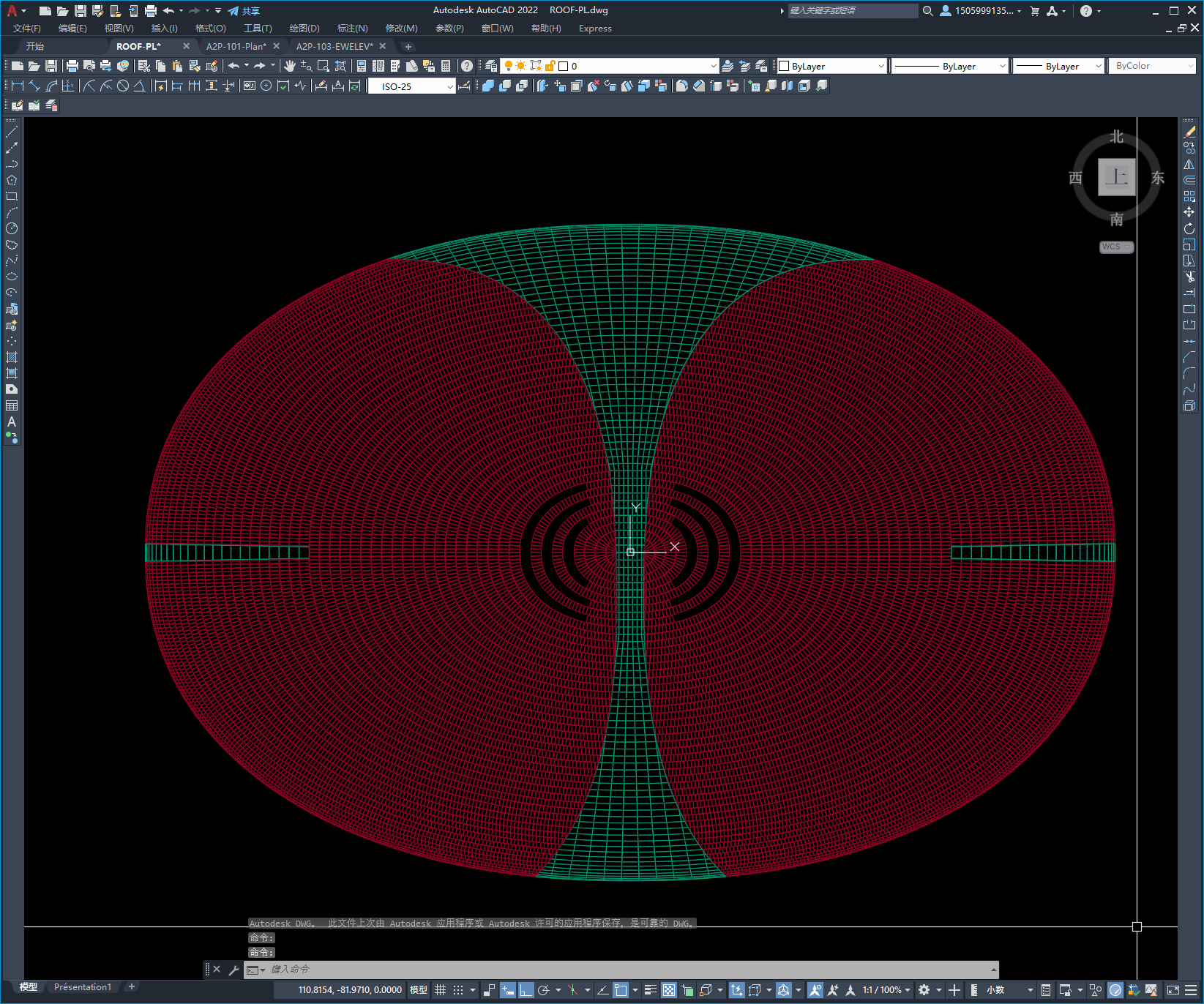
Task: Toggle the grid display in status bar
Action: pos(440,990)
